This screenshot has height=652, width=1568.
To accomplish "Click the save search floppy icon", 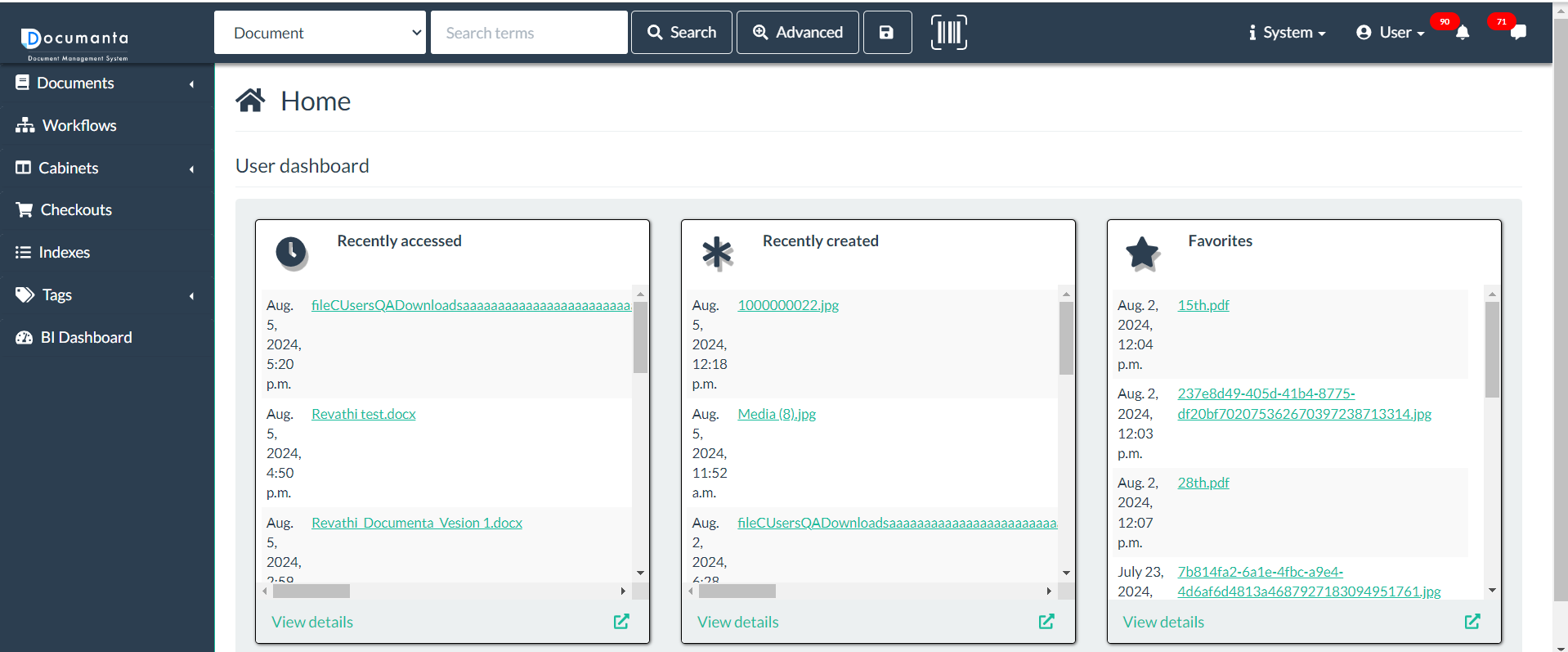I will click(887, 33).
